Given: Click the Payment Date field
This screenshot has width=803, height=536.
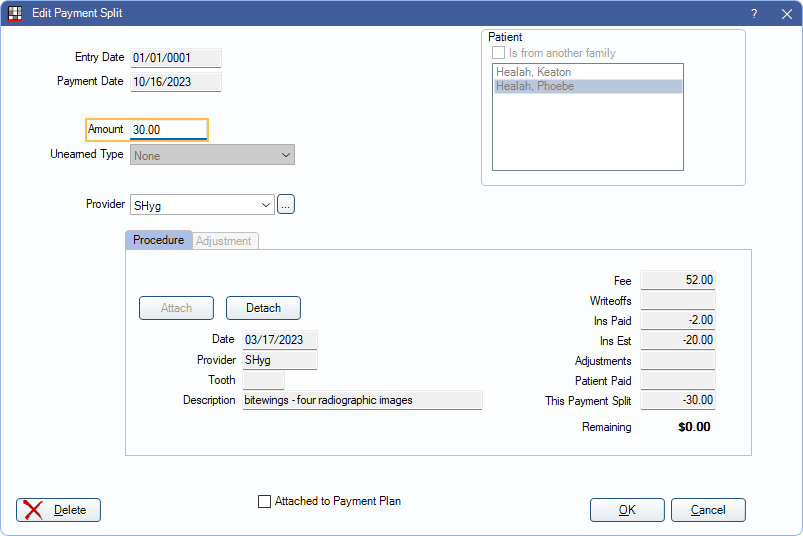Looking at the screenshot, I should (x=175, y=82).
